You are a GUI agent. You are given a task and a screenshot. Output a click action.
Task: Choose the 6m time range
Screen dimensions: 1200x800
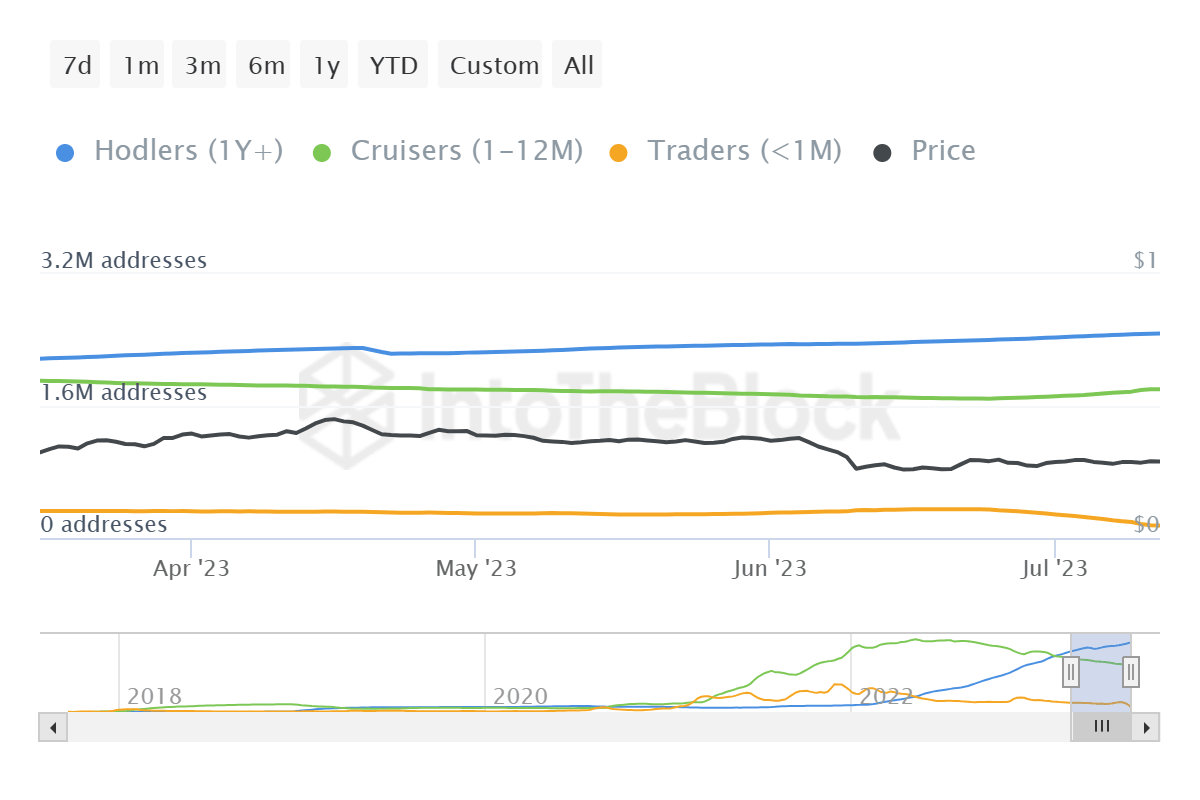266,66
